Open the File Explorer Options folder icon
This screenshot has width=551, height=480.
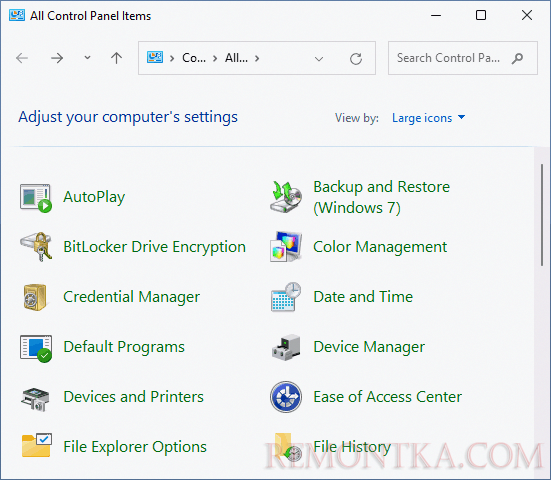(x=37, y=445)
